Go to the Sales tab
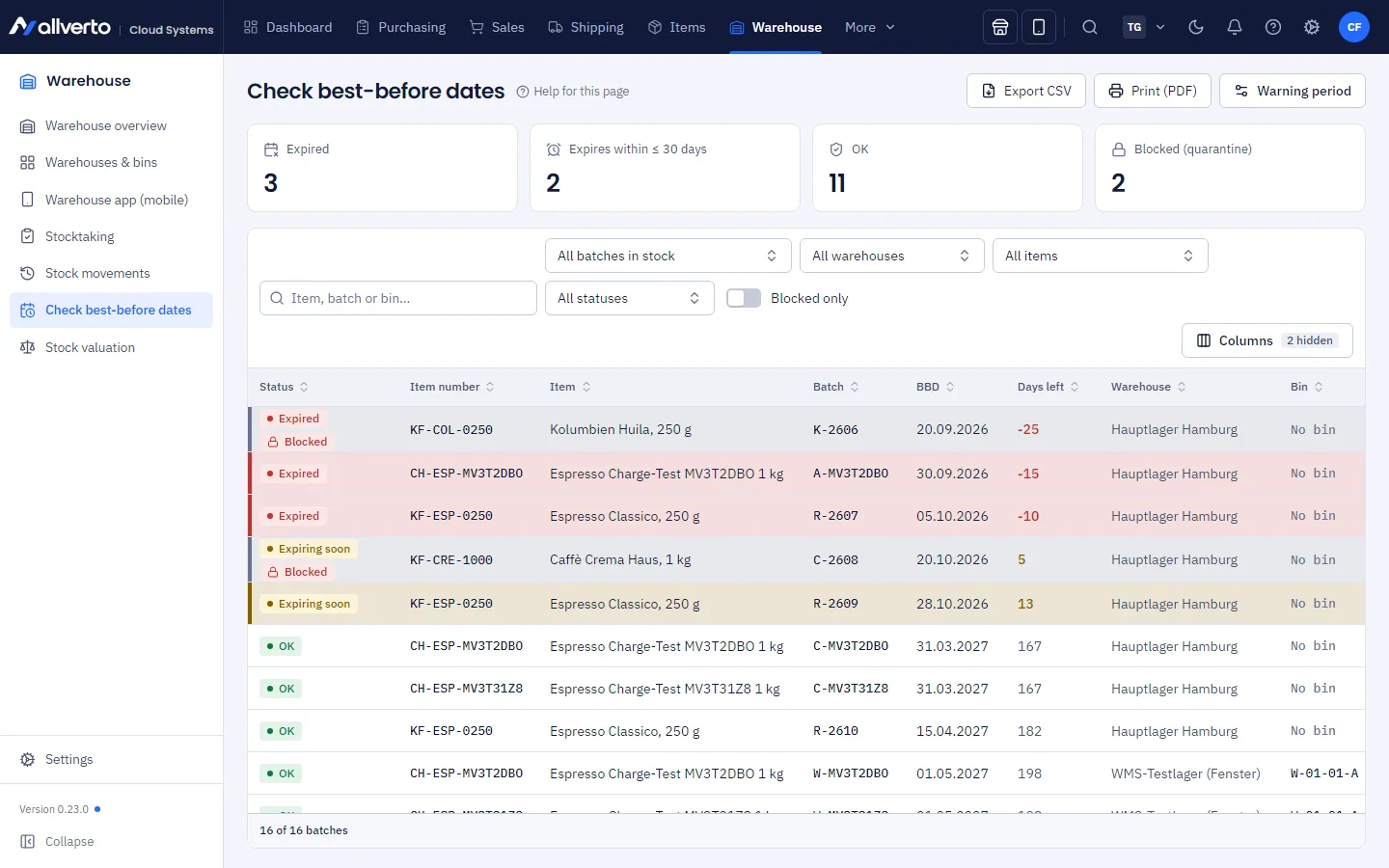Image resolution: width=1389 pixels, height=868 pixels. pos(497,27)
